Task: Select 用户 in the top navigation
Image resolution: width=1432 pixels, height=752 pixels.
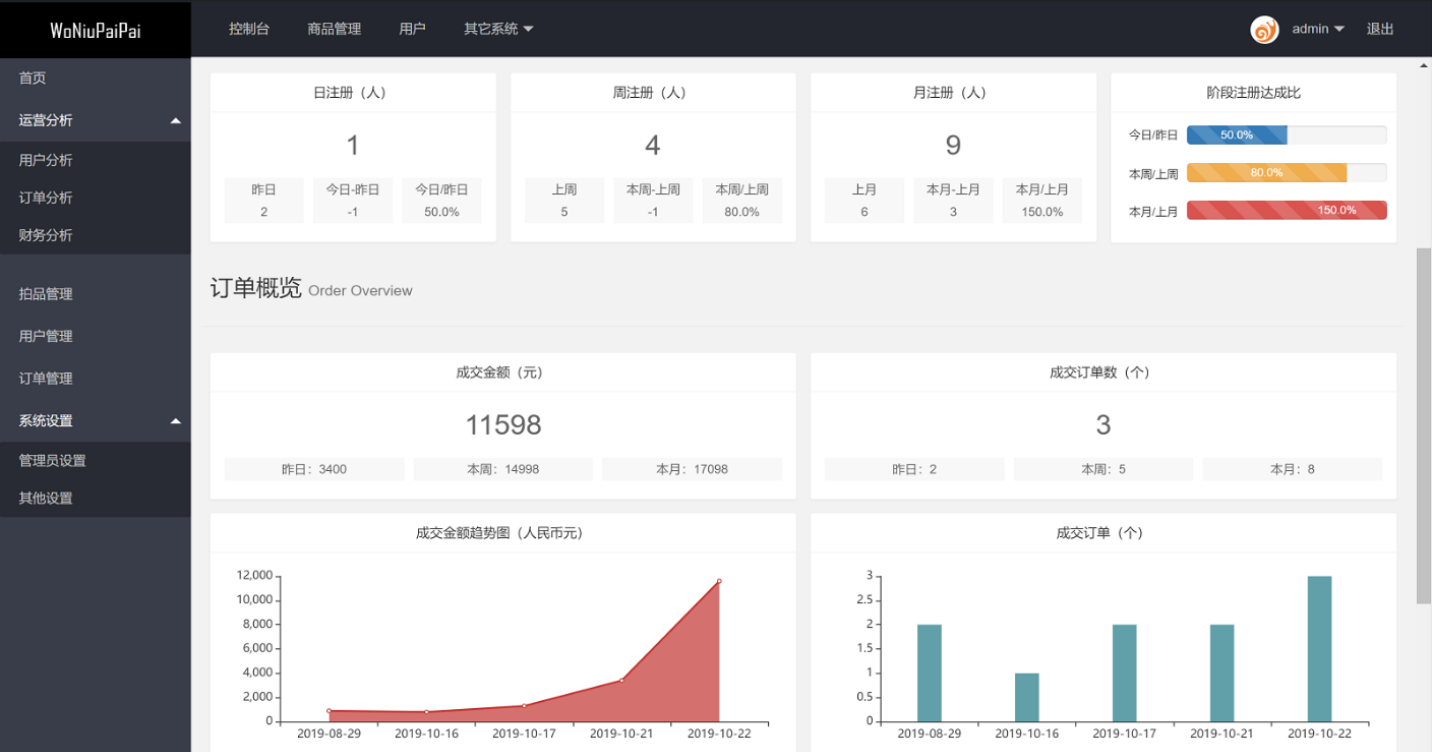Action: coord(412,29)
